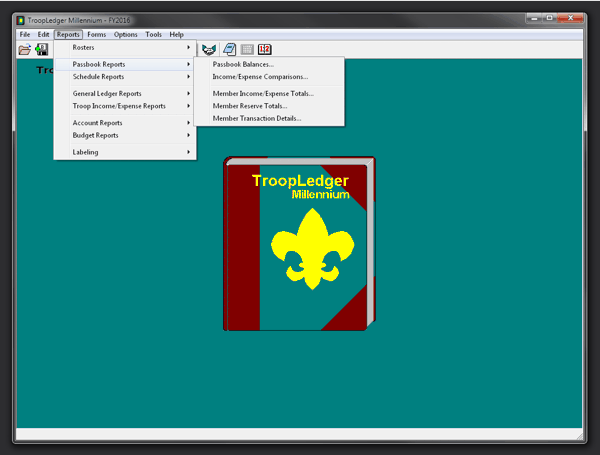This screenshot has height=455, width=600.
Task: Open the Forms menu
Action: pyautogui.click(x=96, y=34)
